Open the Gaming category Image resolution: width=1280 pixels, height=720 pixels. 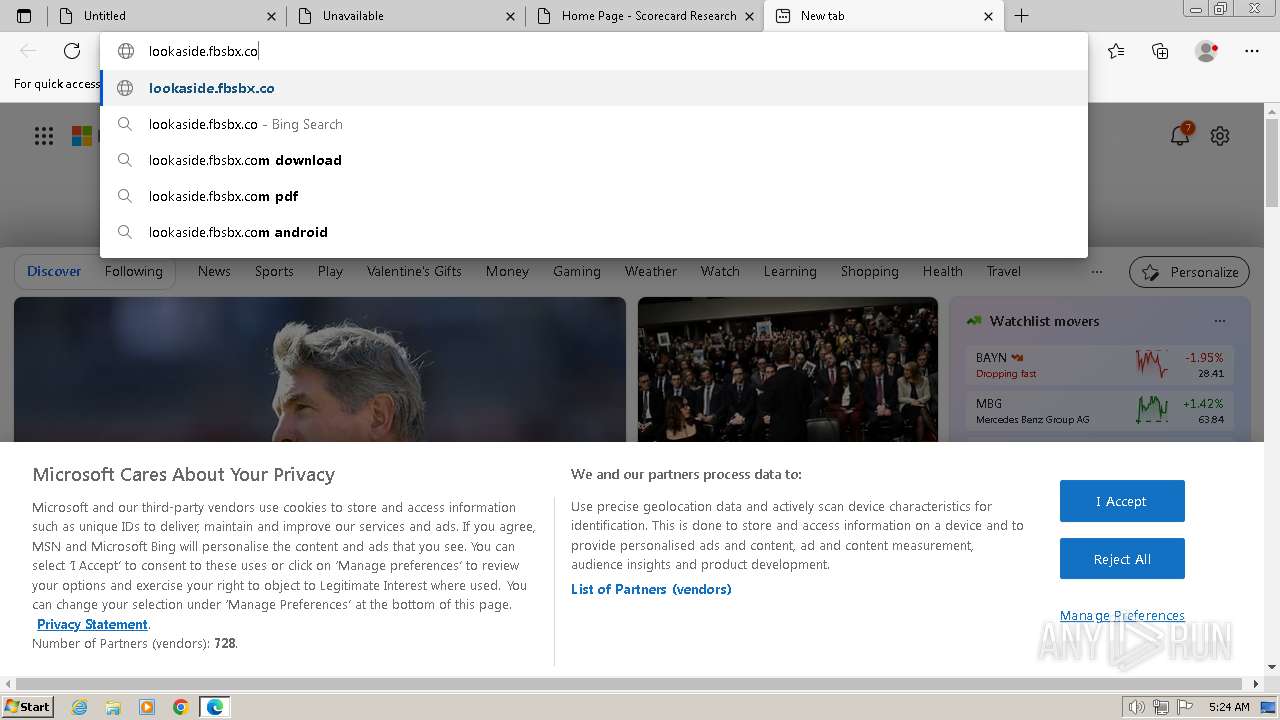(x=577, y=271)
